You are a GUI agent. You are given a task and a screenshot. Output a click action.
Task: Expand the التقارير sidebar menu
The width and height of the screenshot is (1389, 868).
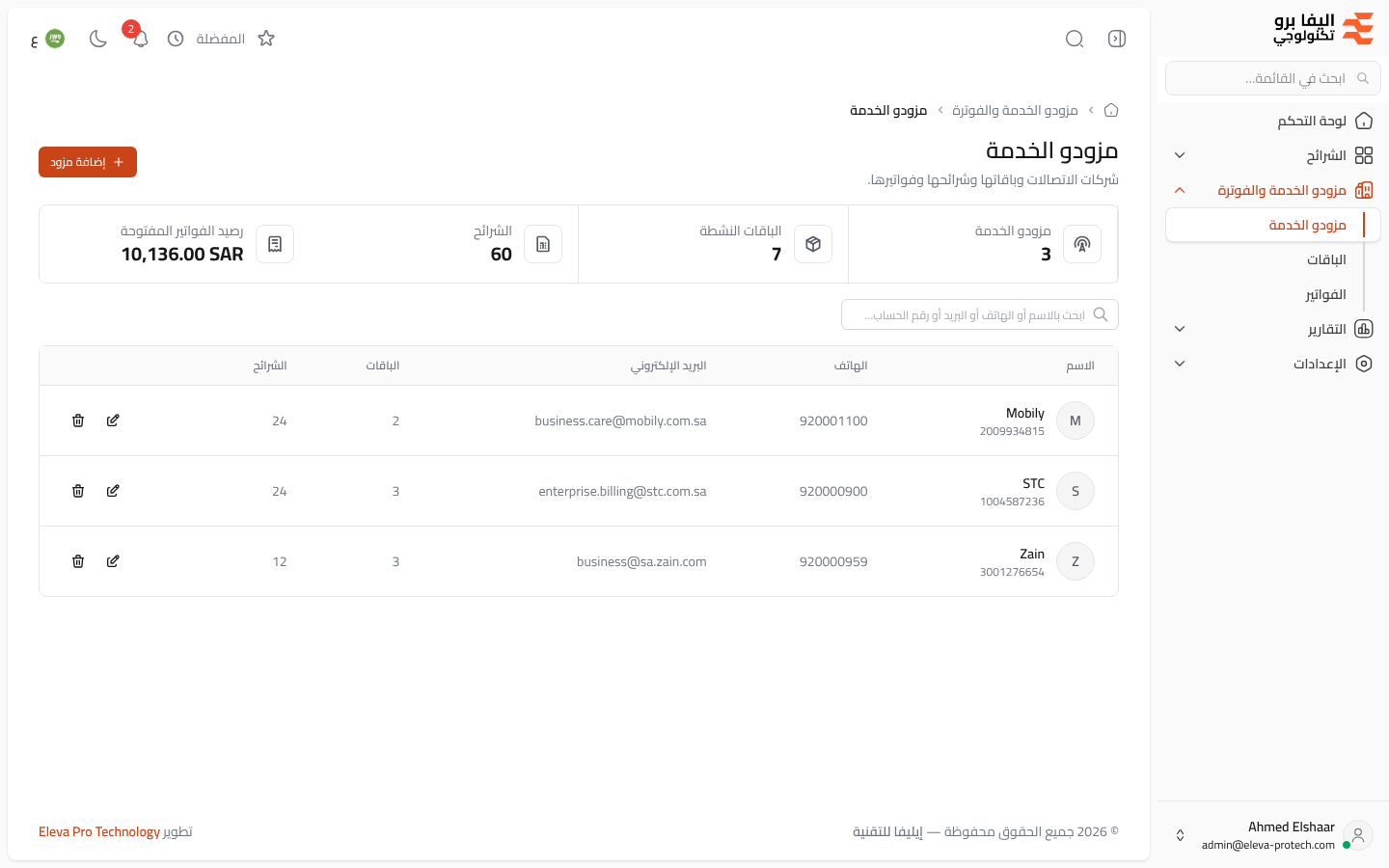pos(1273,329)
